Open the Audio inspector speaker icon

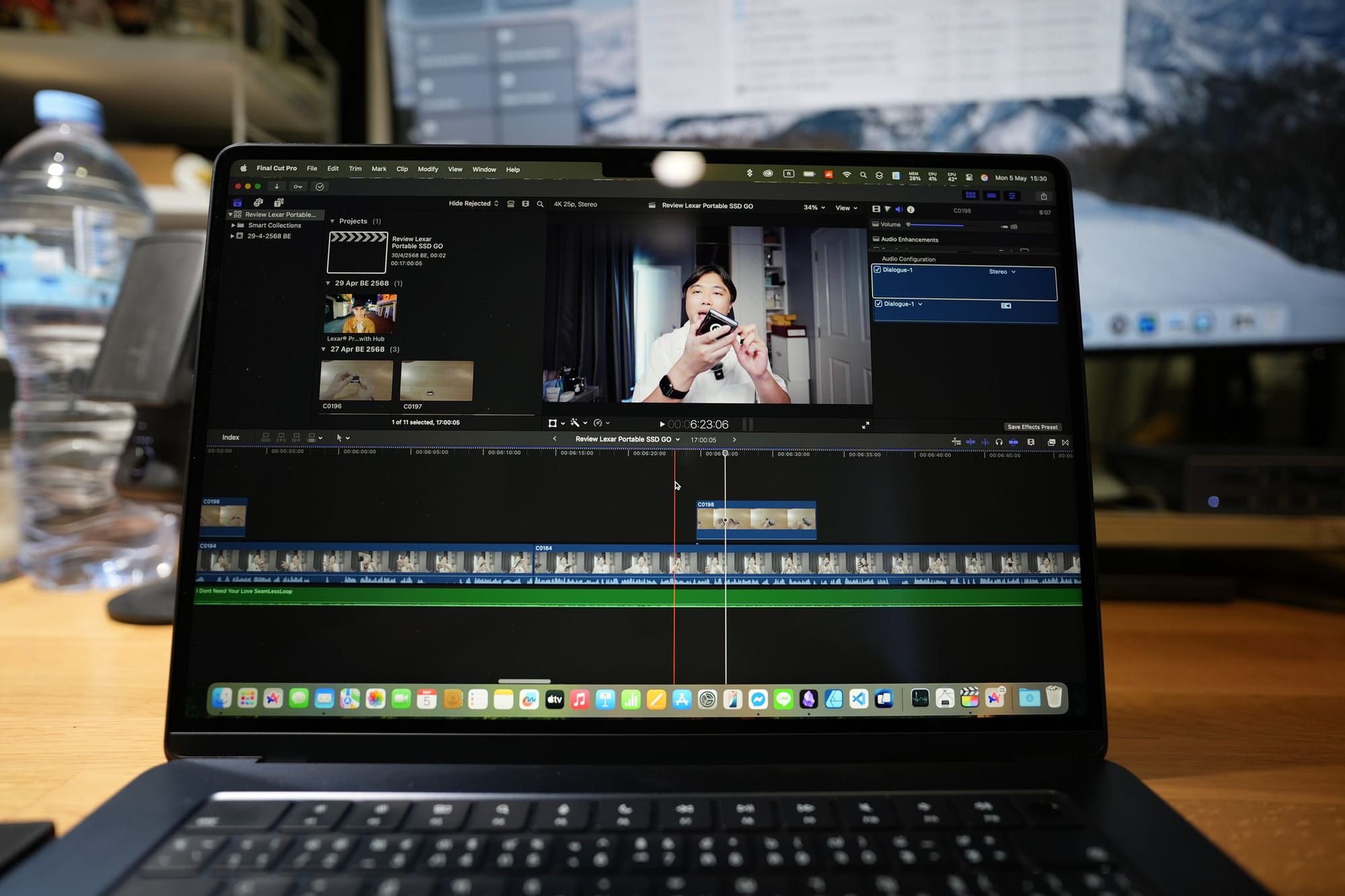coord(898,209)
